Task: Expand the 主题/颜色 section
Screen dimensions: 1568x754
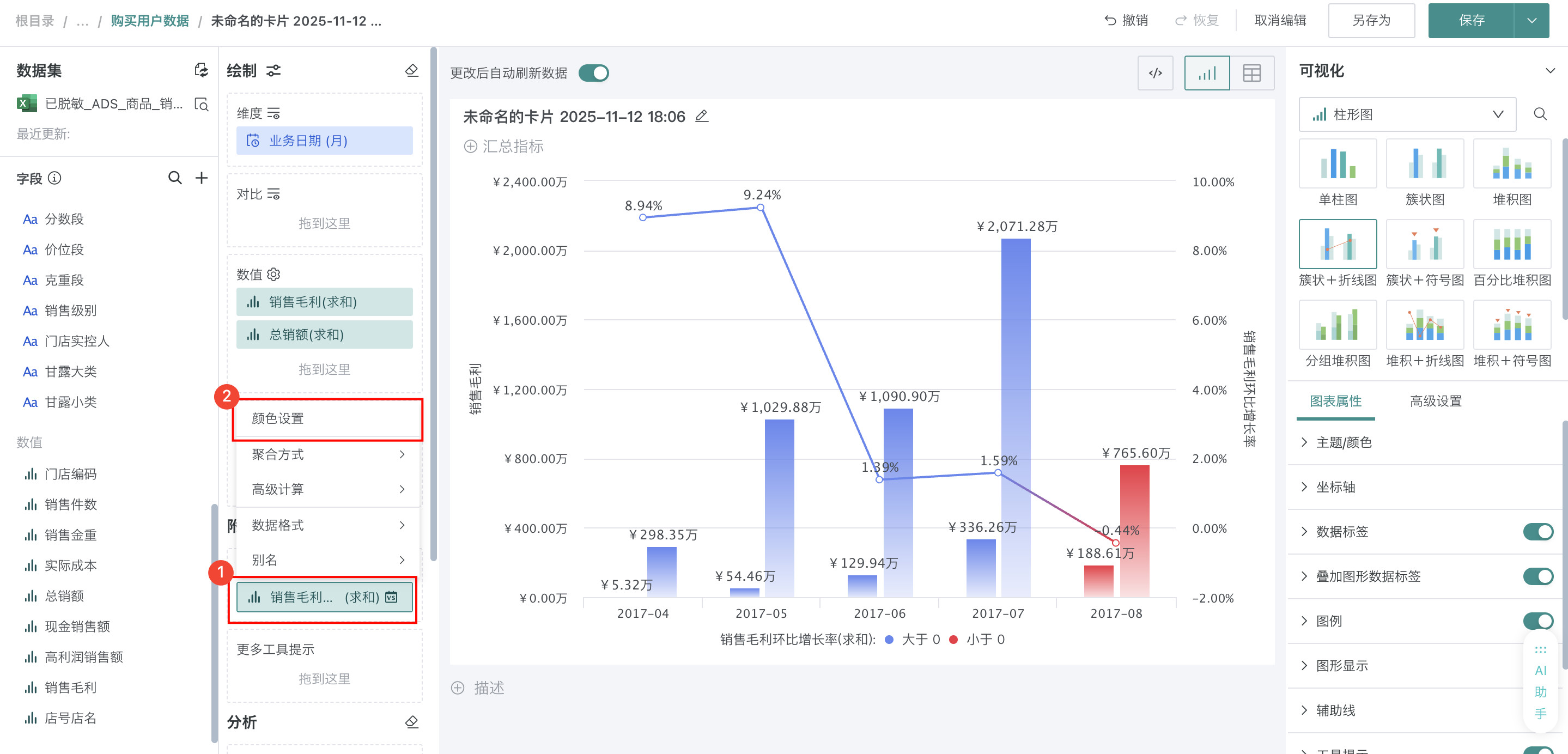Action: pyautogui.click(x=1344, y=442)
